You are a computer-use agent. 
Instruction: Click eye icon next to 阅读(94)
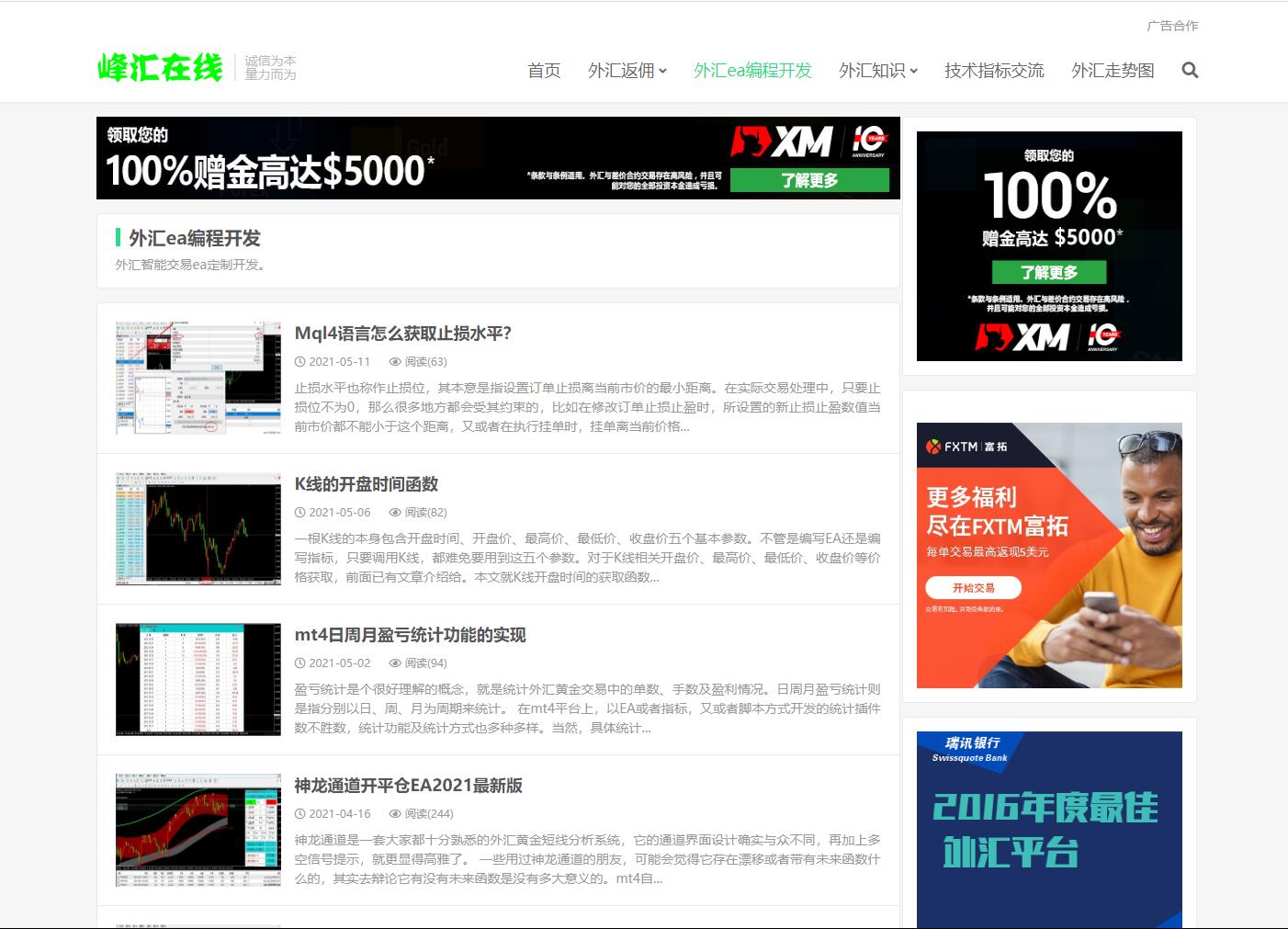tap(395, 663)
